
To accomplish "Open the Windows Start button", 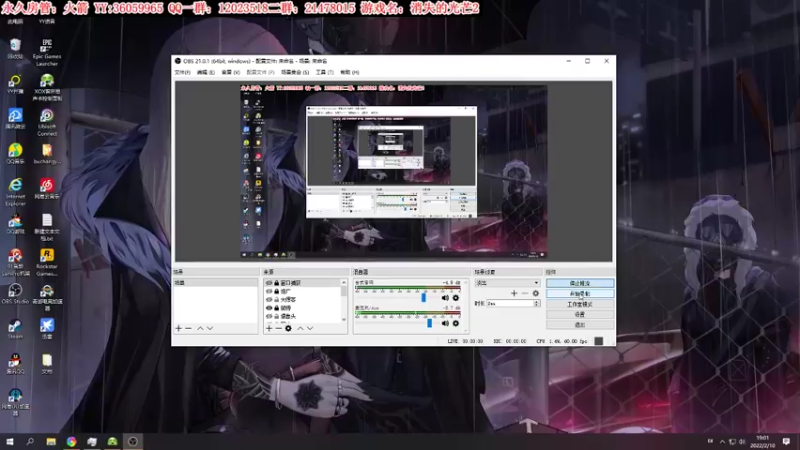I will coord(10,441).
